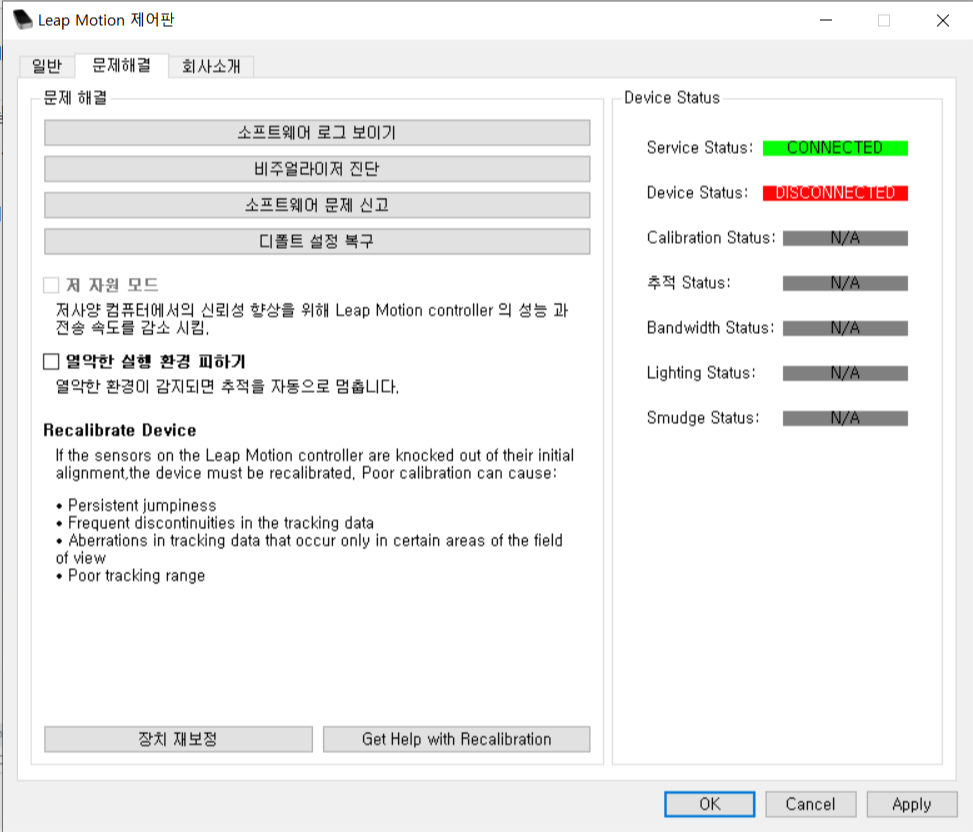Click the 장치 재보정 button

[178, 739]
